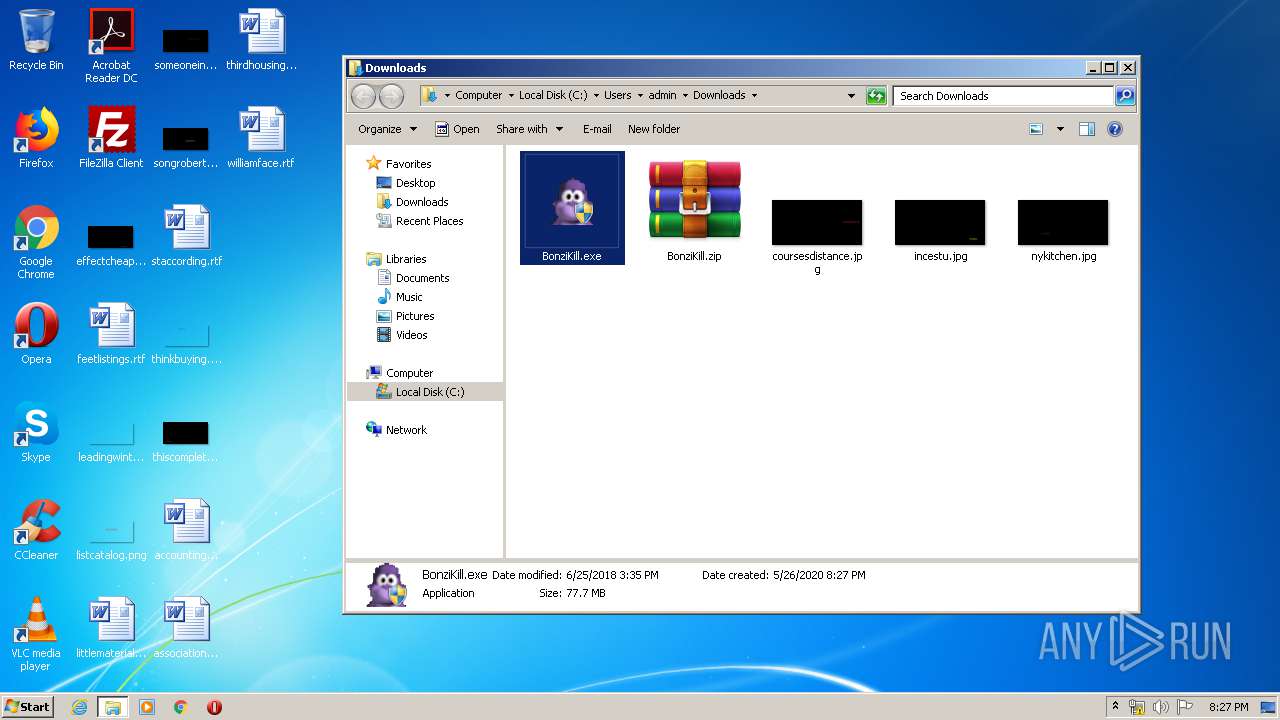
Task: Change the view icon in toolbar
Action: (1036, 129)
